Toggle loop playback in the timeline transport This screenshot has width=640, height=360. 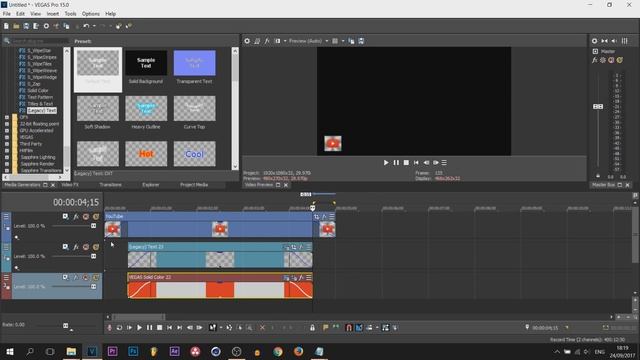pos(119,327)
